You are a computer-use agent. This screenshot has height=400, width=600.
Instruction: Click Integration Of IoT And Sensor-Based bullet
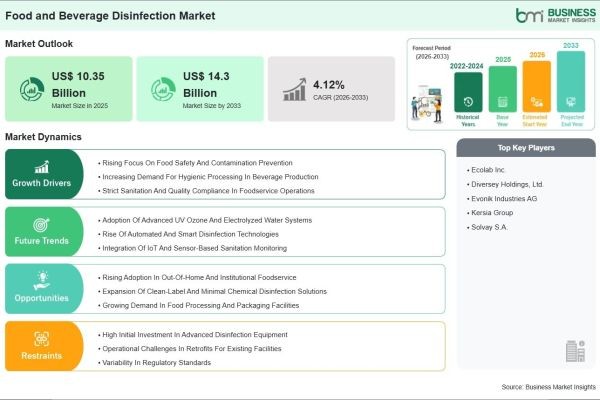pyautogui.click(x=194, y=248)
